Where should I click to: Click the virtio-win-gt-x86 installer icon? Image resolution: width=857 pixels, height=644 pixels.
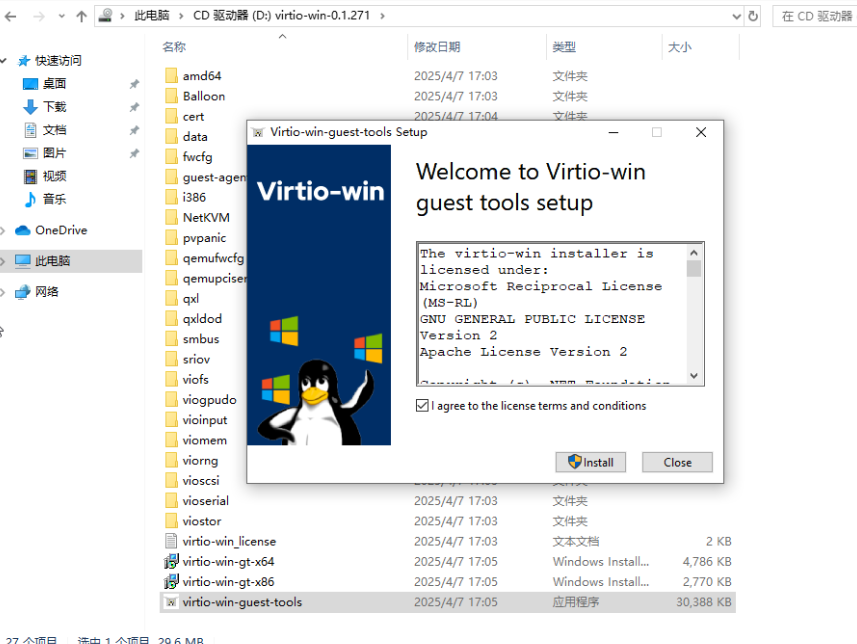pyautogui.click(x=171, y=582)
